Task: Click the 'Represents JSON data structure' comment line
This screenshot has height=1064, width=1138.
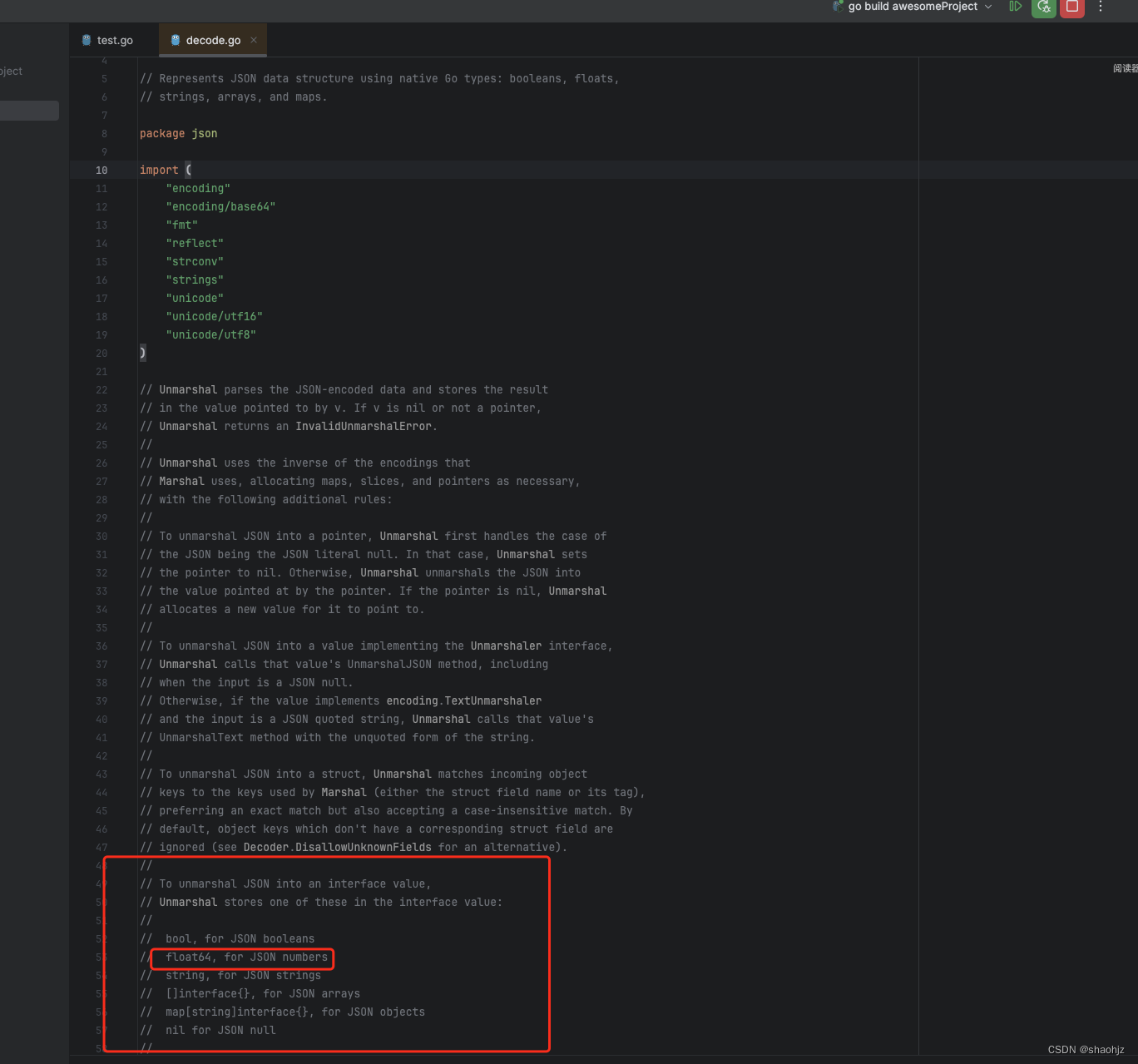Action: (x=379, y=78)
